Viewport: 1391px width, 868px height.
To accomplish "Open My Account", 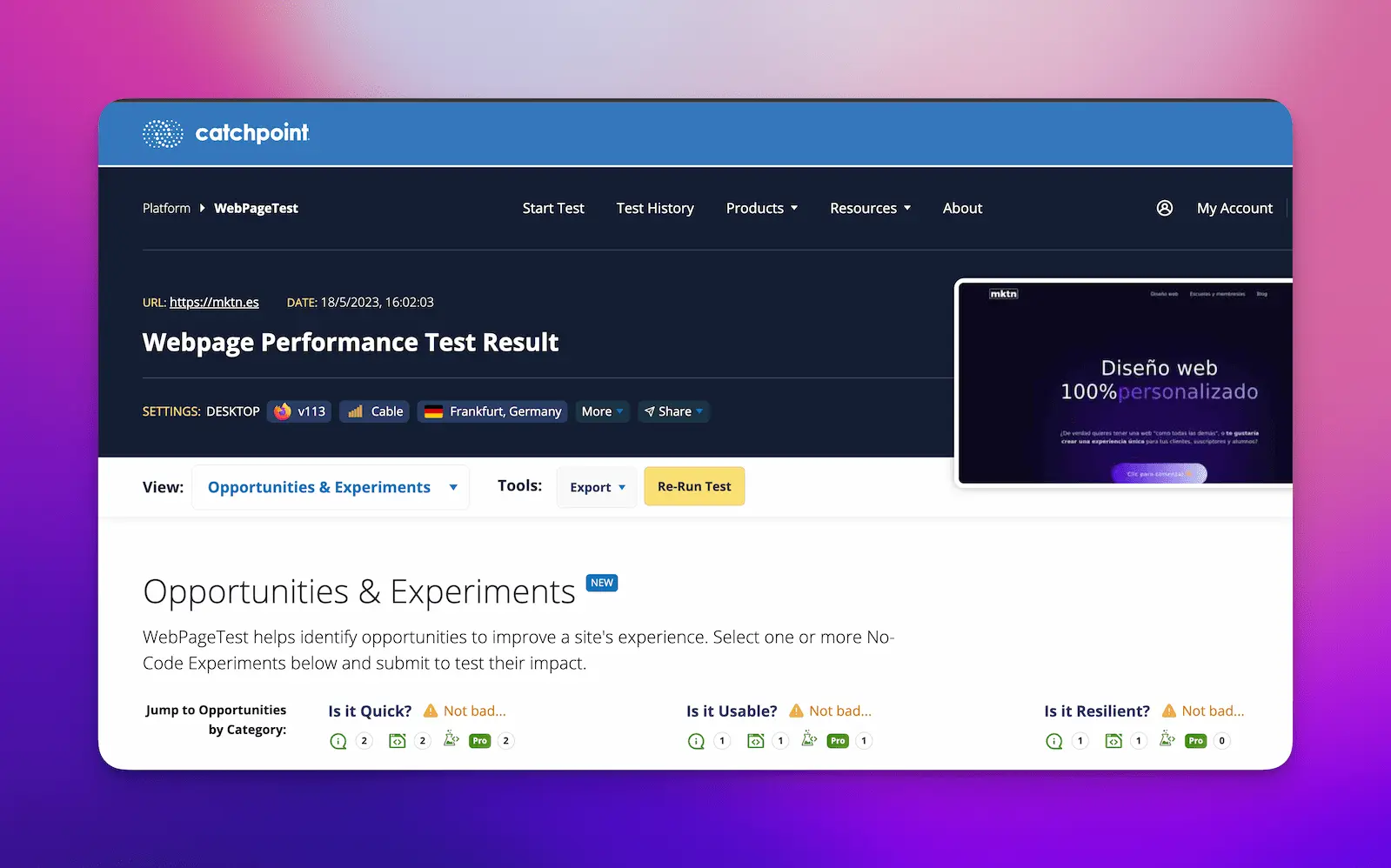I will click(1234, 208).
